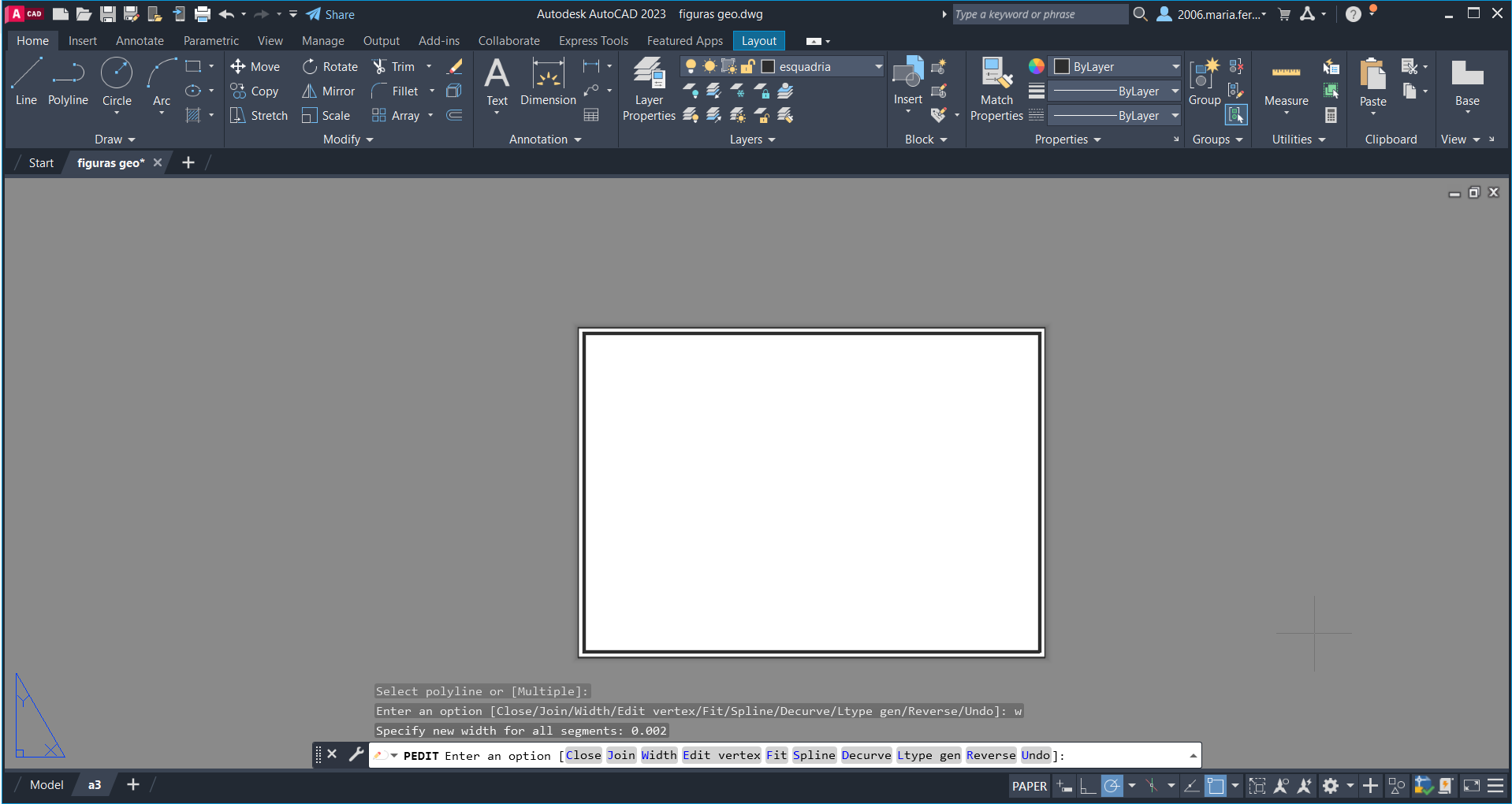Click the Erase tool icon
This screenshot has width=1512, height=804.
455,67
